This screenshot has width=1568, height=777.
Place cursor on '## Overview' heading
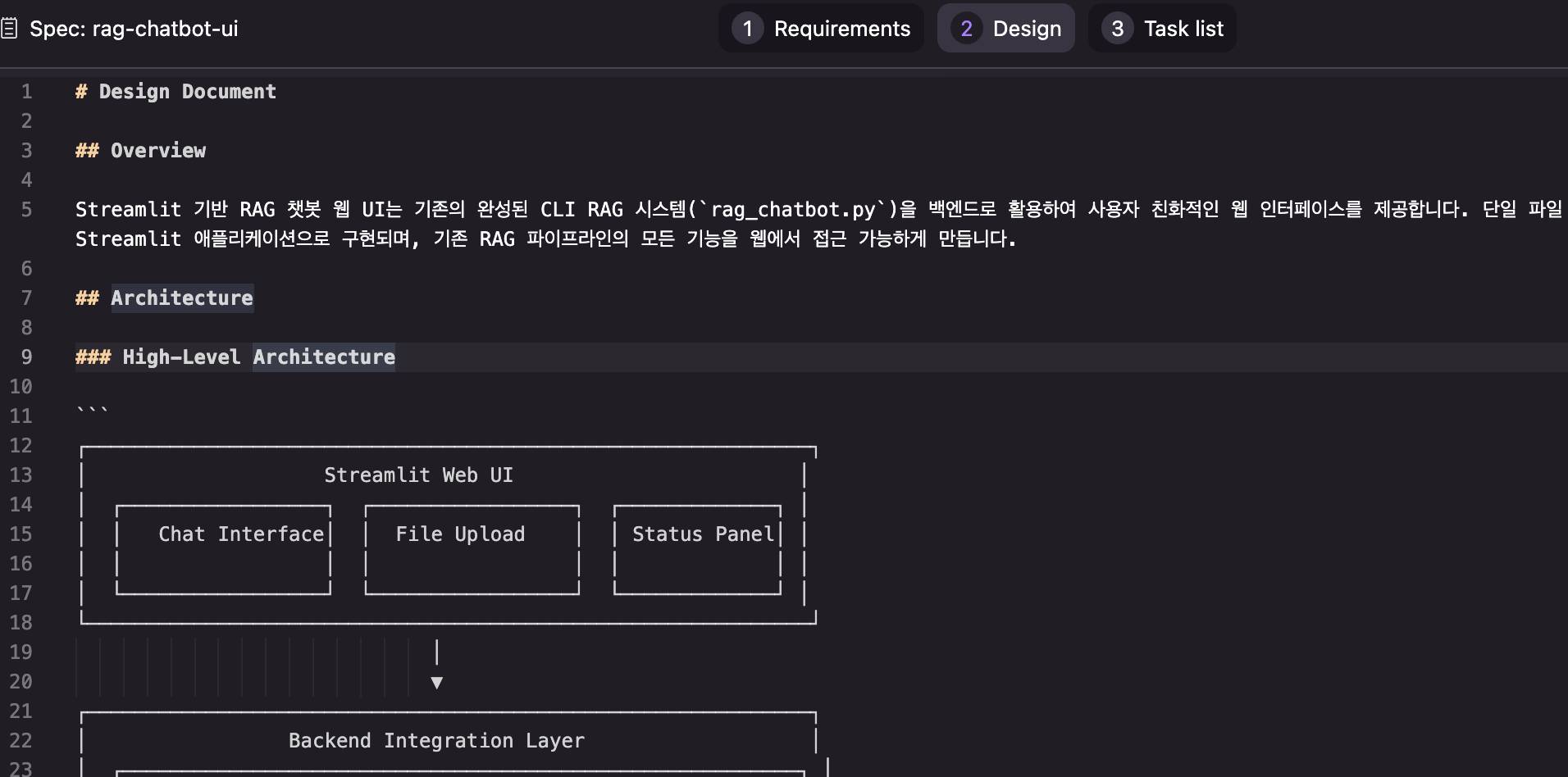pos(140,151)
